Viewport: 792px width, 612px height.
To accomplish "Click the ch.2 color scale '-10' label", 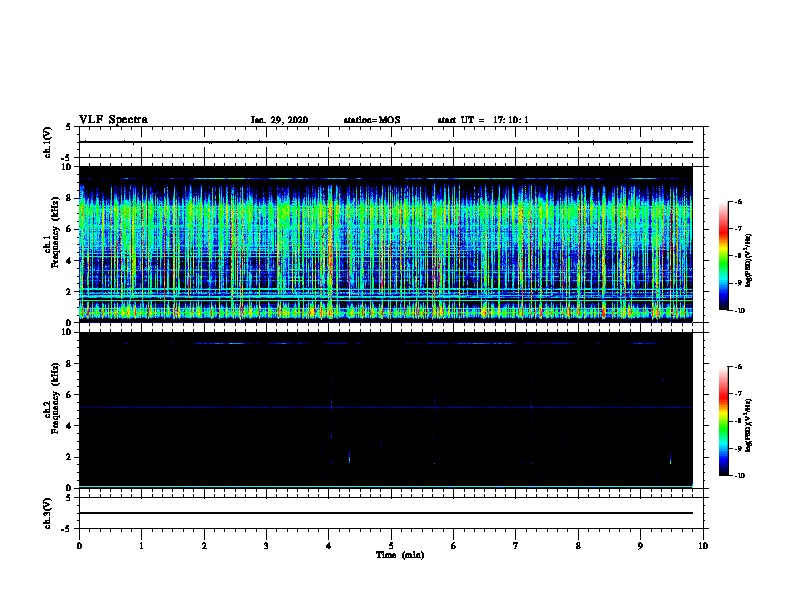I will tap(739, 476).
